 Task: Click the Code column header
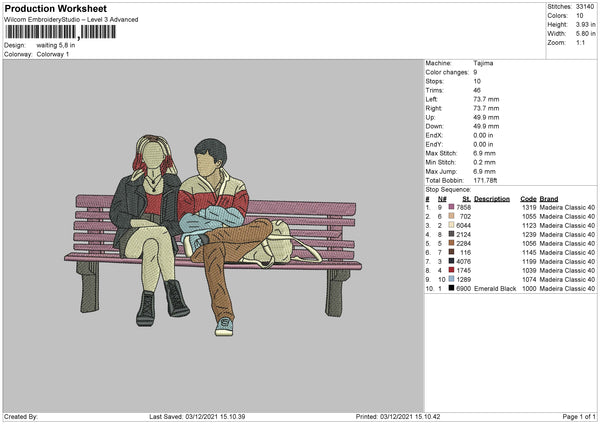(528, 198)
